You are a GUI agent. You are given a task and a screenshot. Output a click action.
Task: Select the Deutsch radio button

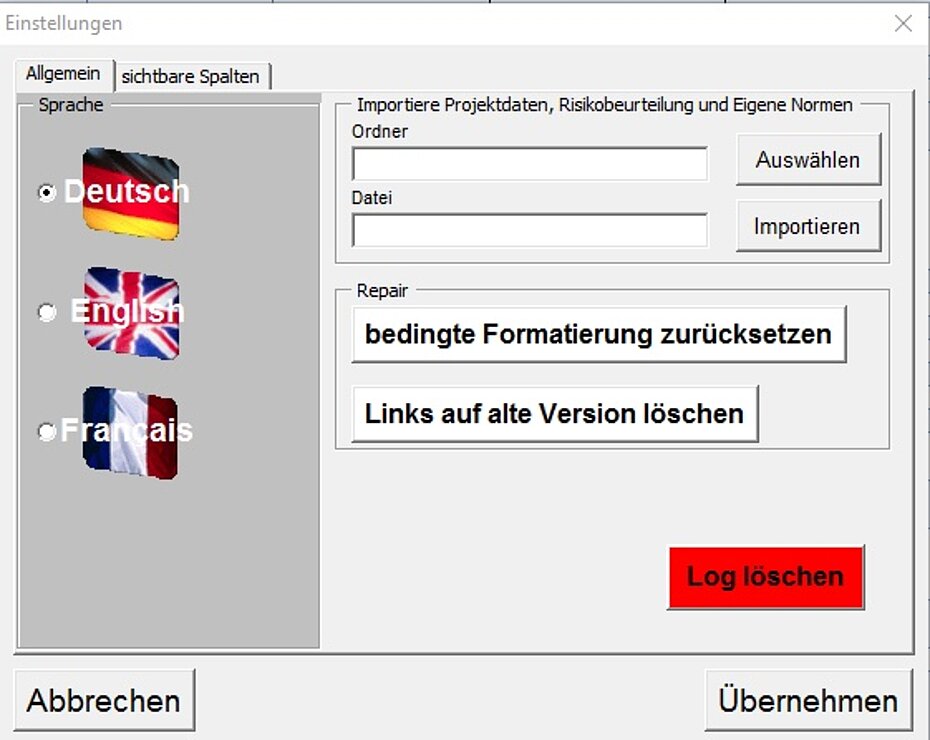44,193
